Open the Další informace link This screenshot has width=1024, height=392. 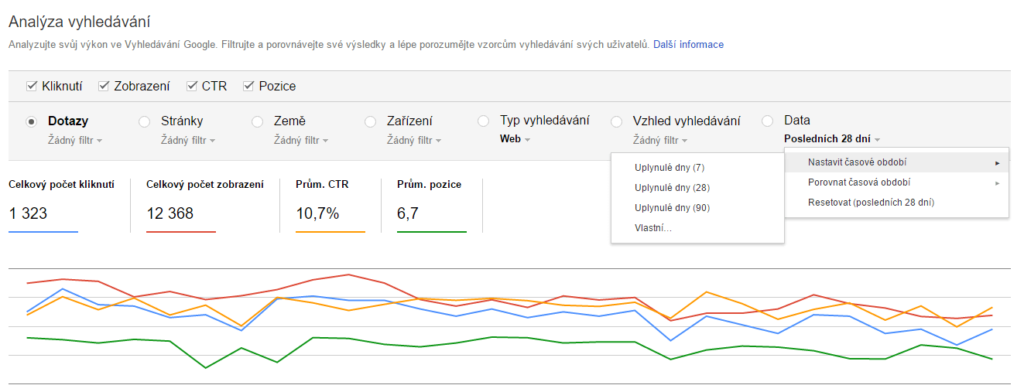[688, 45]
